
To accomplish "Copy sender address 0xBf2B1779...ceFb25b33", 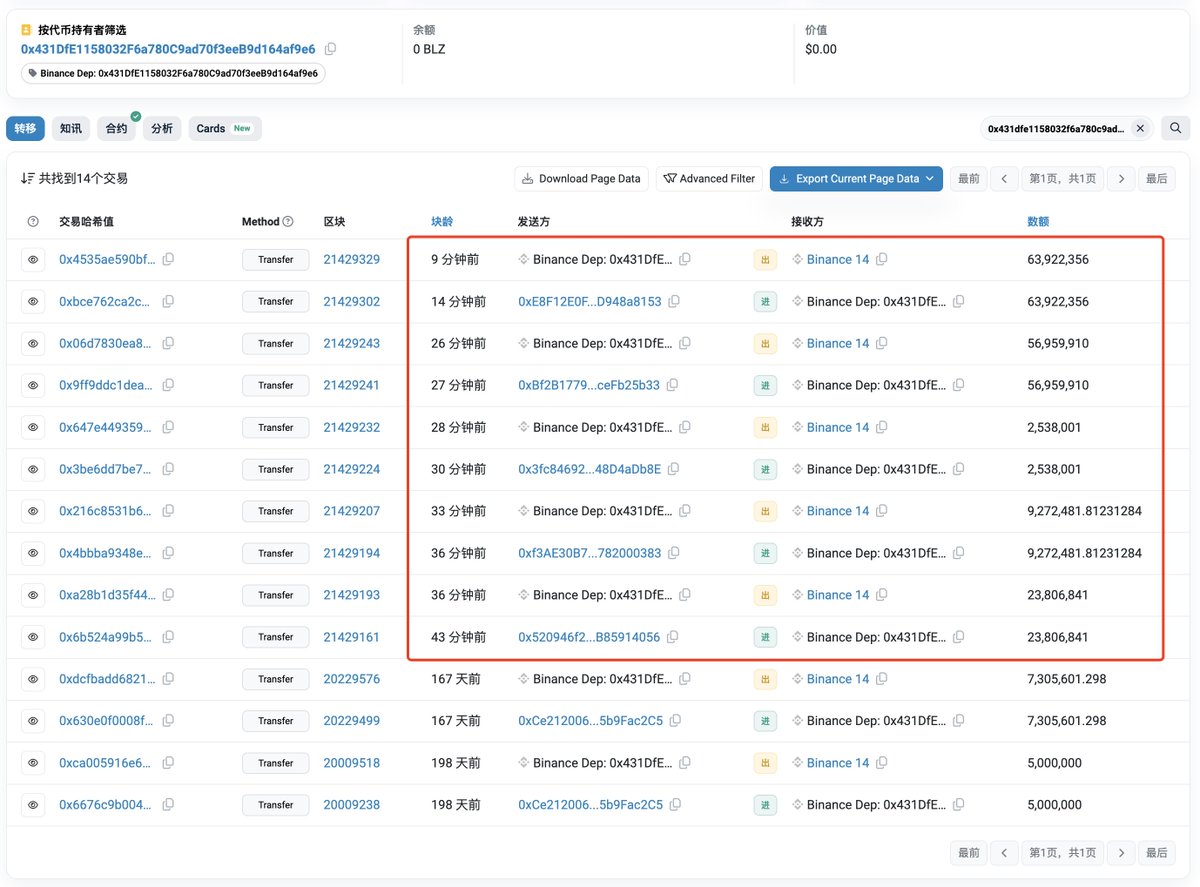I will tap(673, 385).
